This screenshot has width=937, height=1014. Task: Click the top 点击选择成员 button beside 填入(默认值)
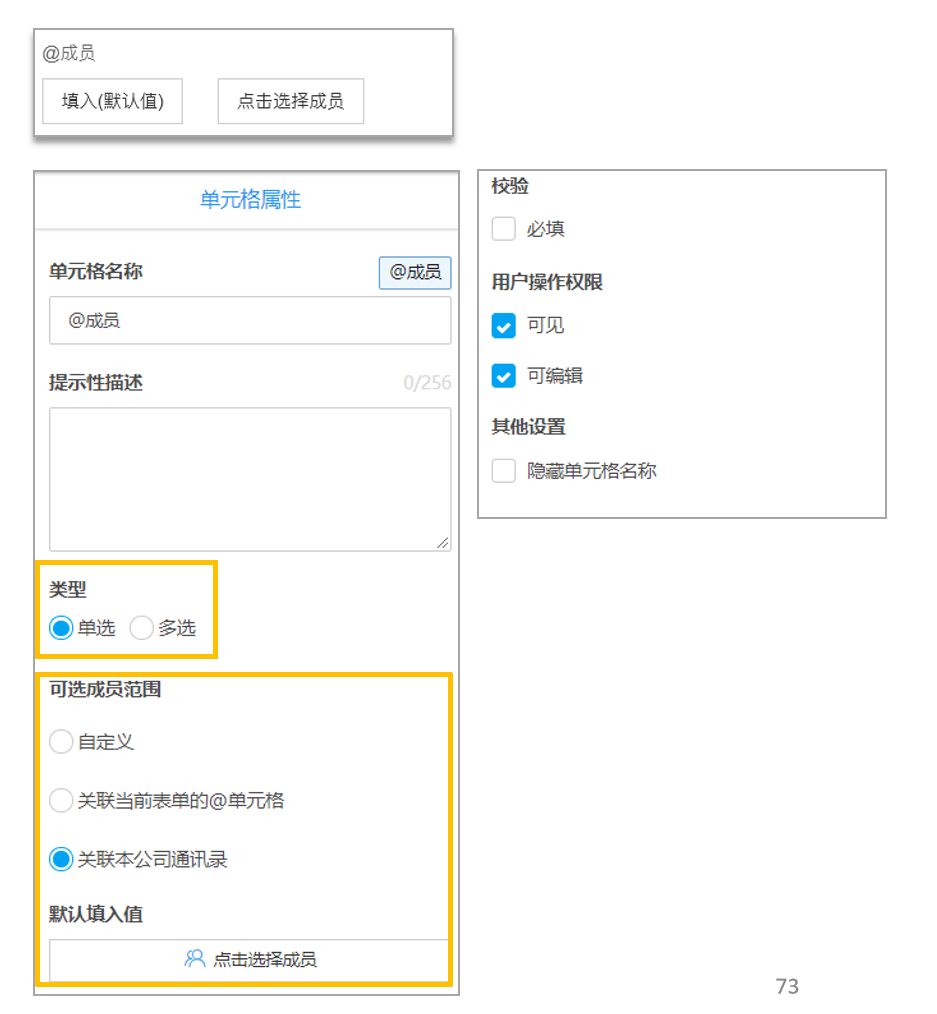291,101
